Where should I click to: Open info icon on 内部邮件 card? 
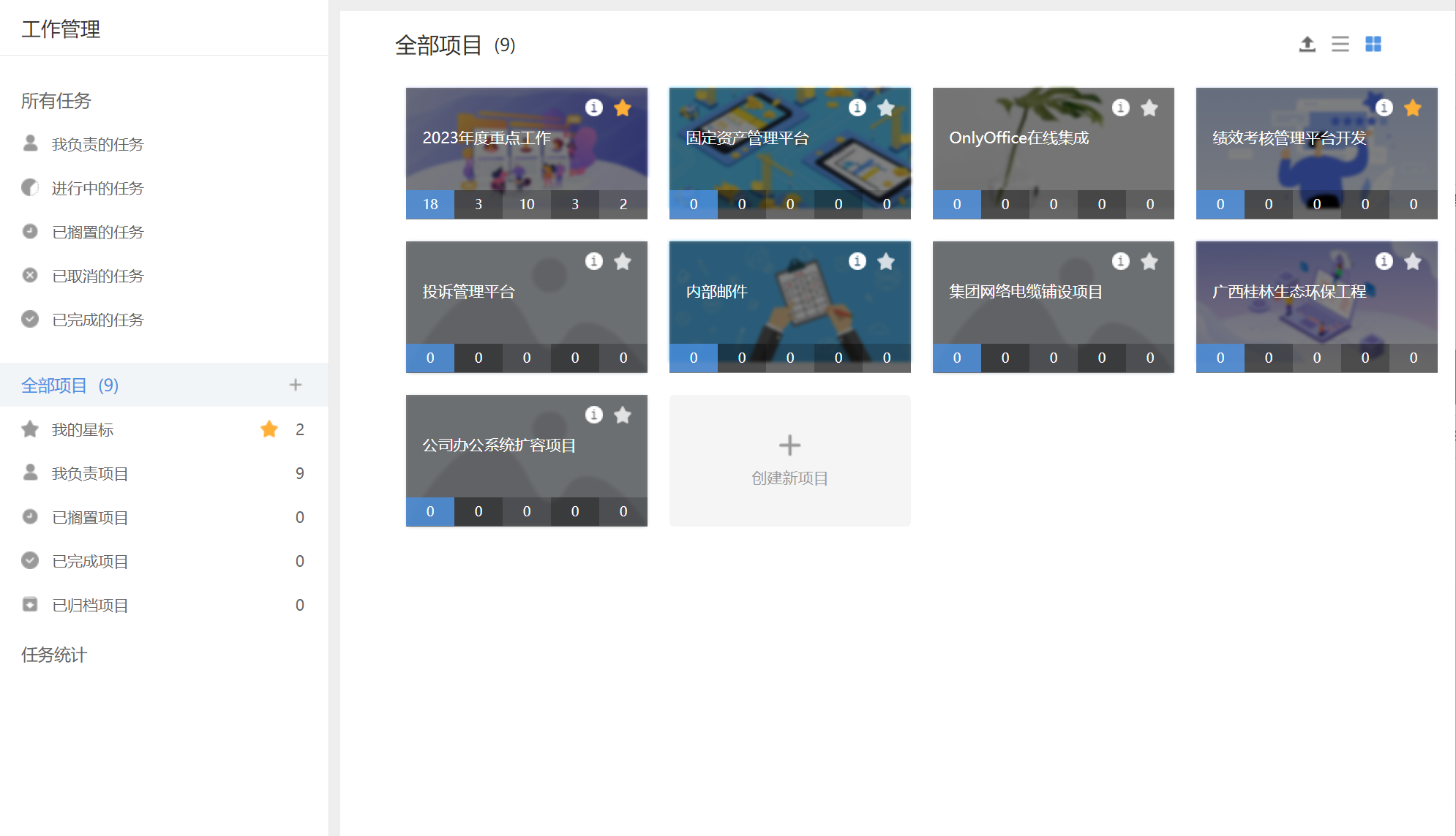(857, 262)
